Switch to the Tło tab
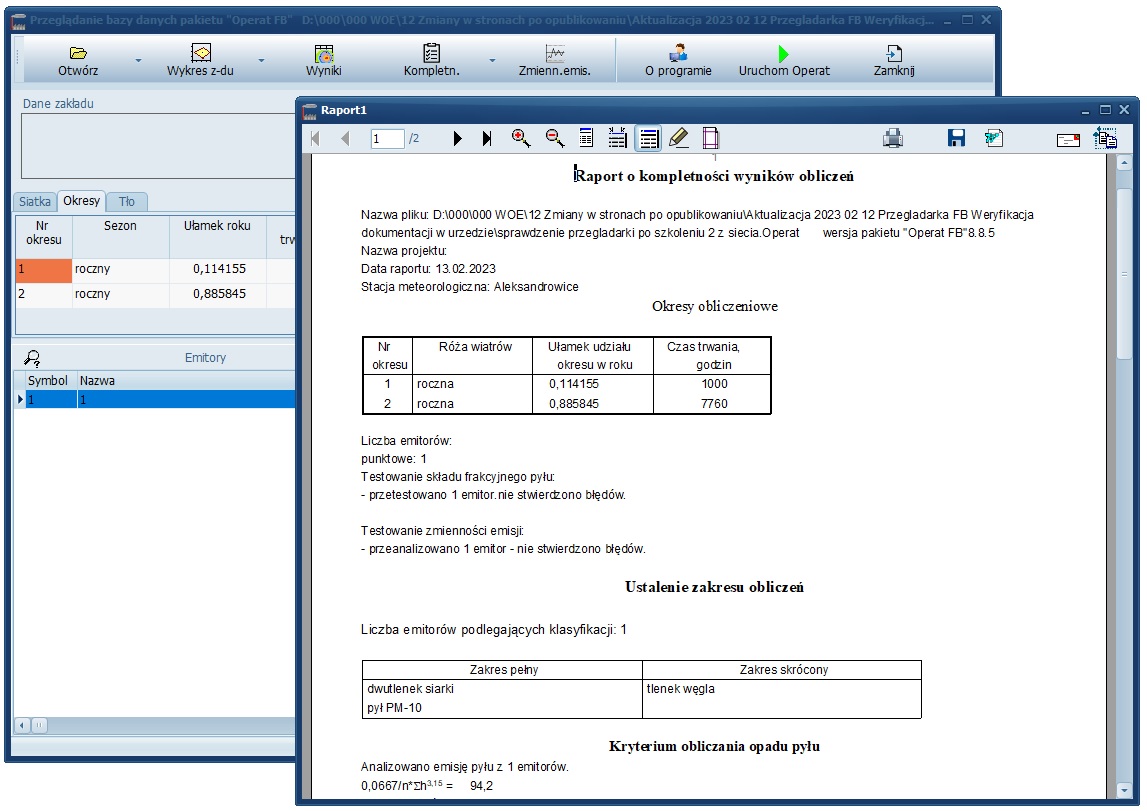The height and width of the screenshot is (811, 1147). click(127, 202)
